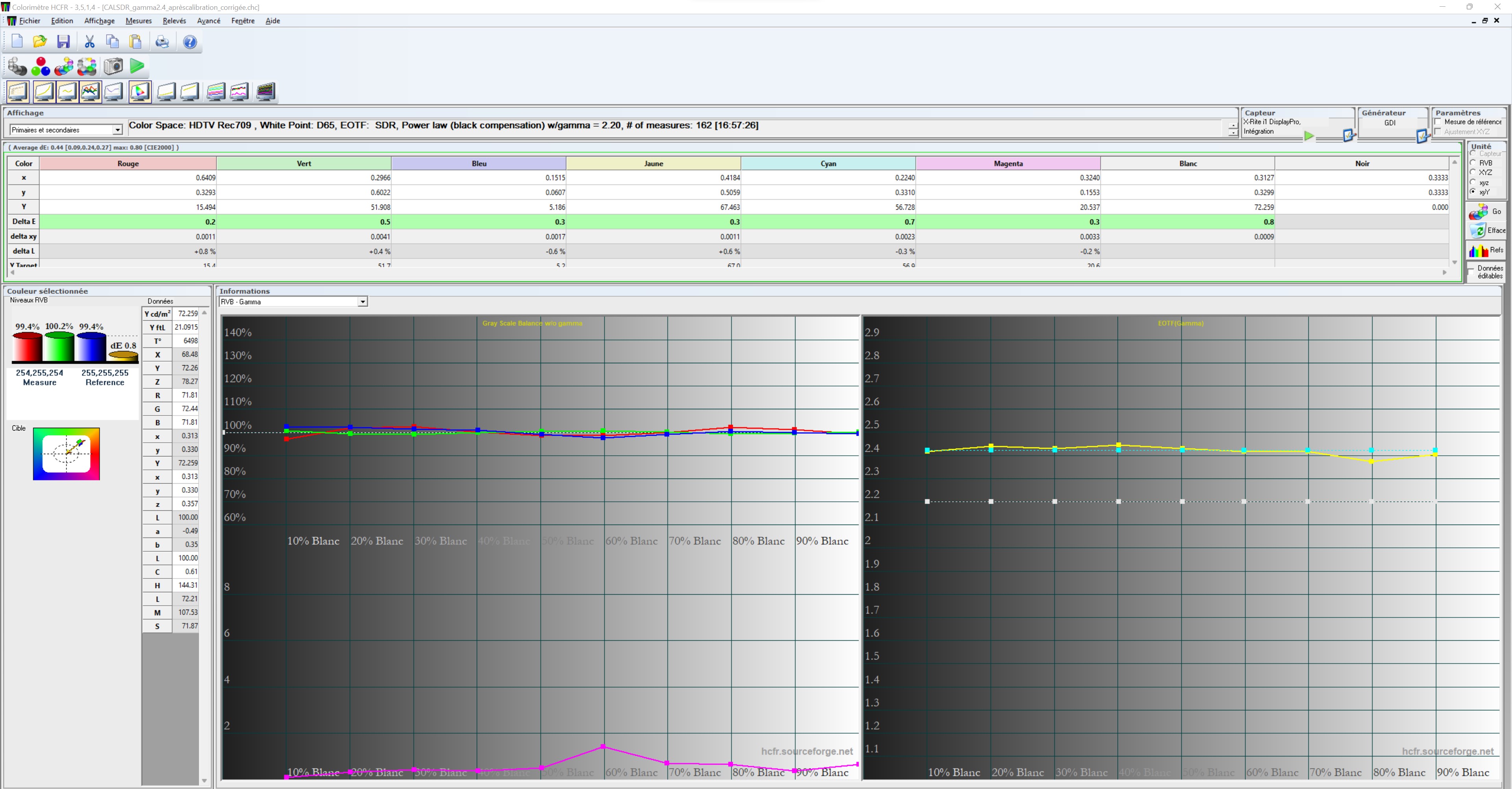This screenshot has height=789, width=1512.
Task: Tick the Ajustement XYZ checkbox
Action: pos(1438,131)
